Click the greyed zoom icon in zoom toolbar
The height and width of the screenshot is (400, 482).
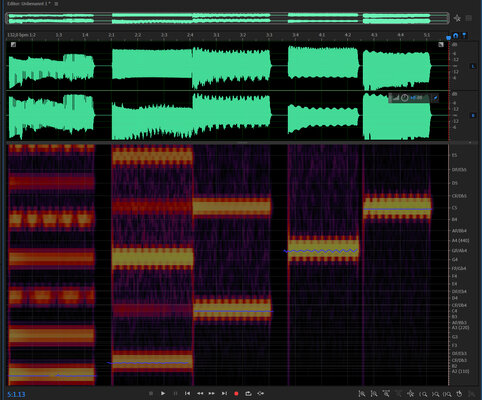[398, 394]
